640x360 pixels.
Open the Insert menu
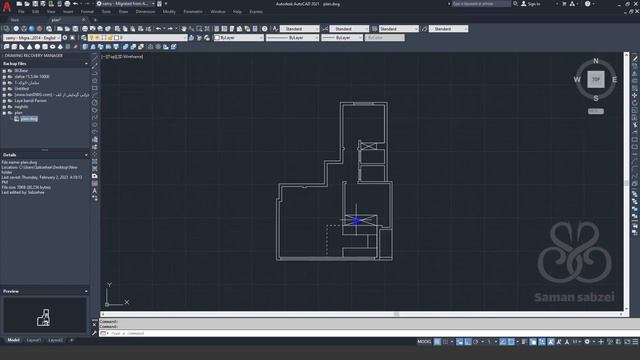coord(68,12)
